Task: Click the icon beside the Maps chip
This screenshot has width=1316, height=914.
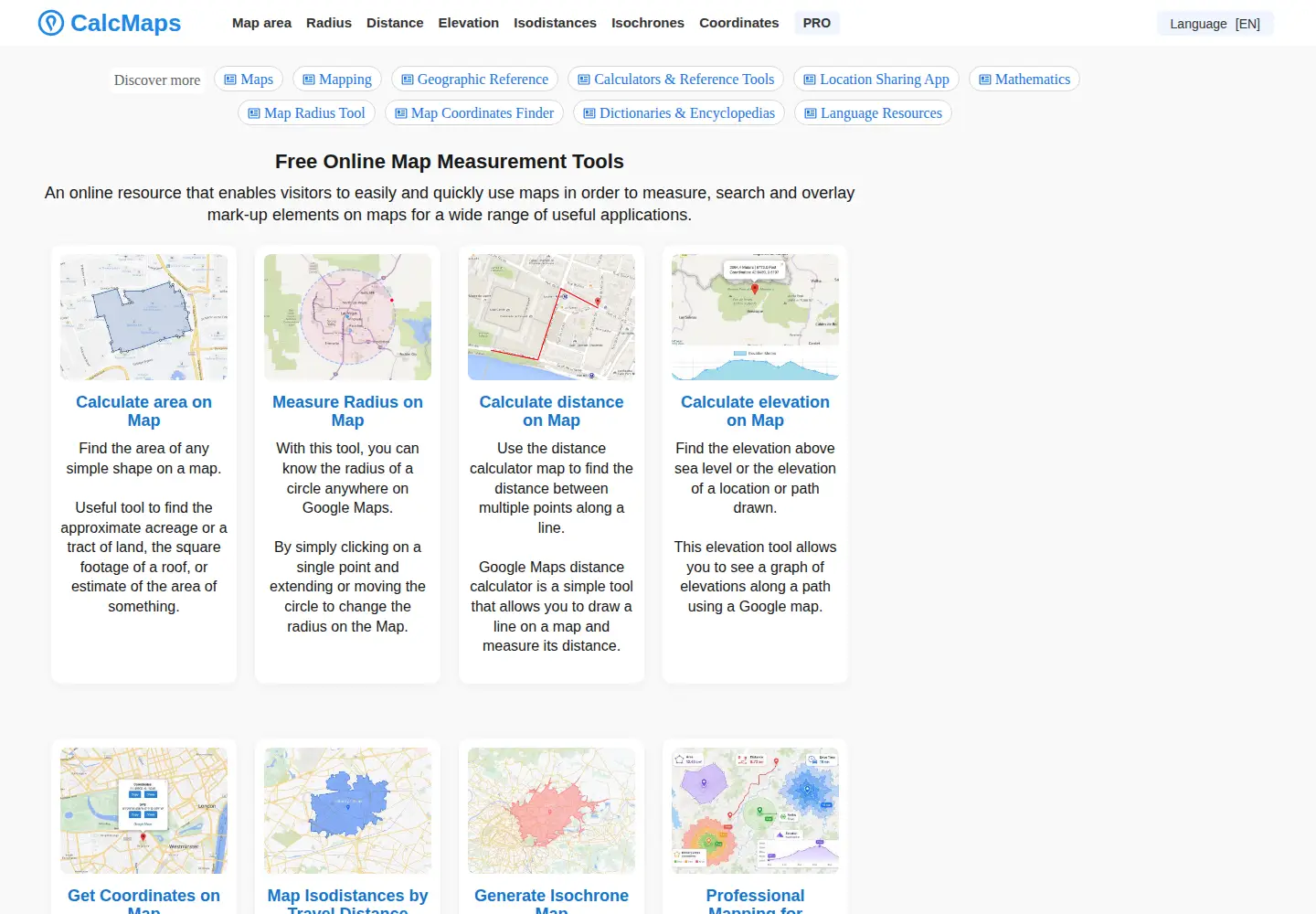Action: click(x=230, y=80)
